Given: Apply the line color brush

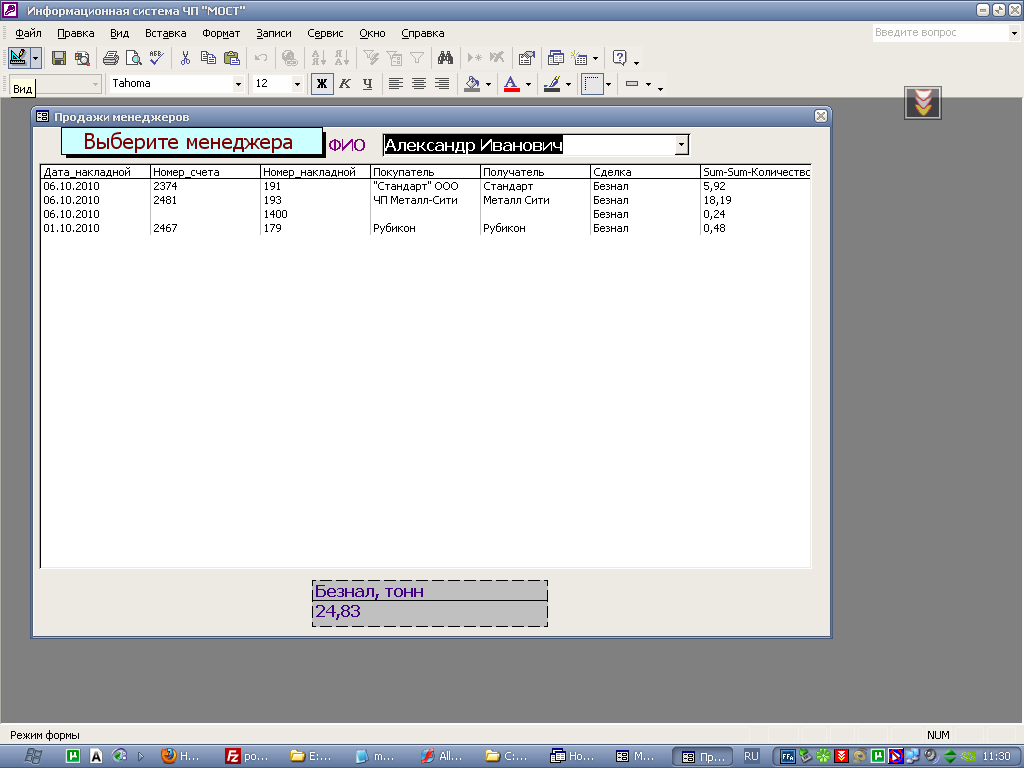Looking at the screenshot, I should [x=552, y=84].
